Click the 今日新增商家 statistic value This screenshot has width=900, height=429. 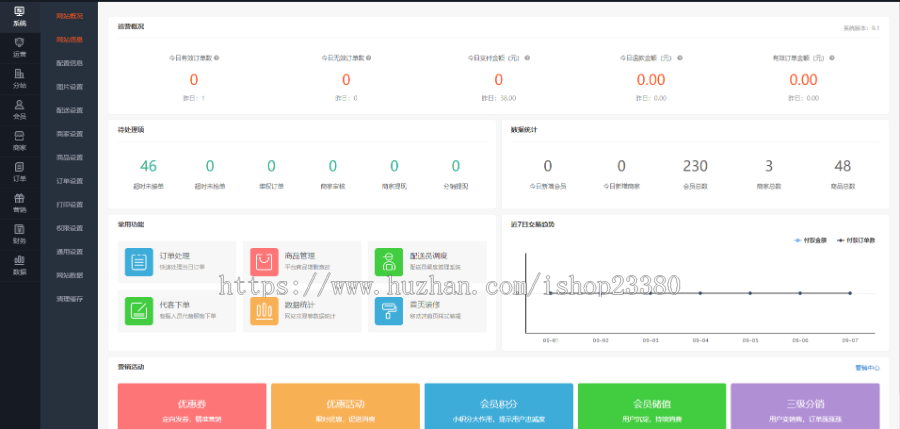coord(622,167)
